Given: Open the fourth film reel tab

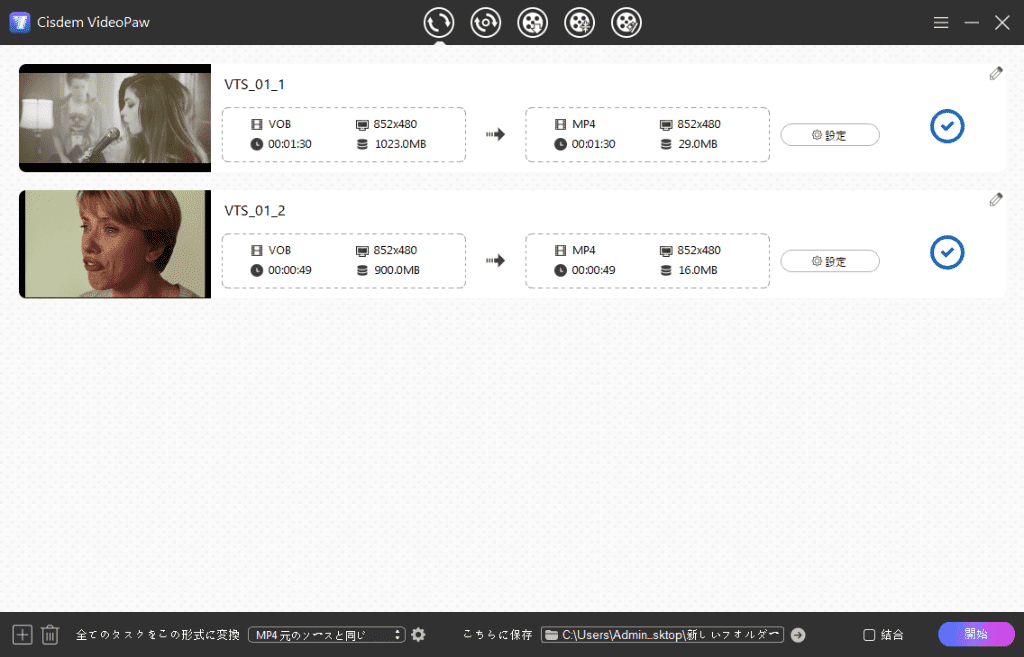Looking at the screenshot, I should coord(580,23).
